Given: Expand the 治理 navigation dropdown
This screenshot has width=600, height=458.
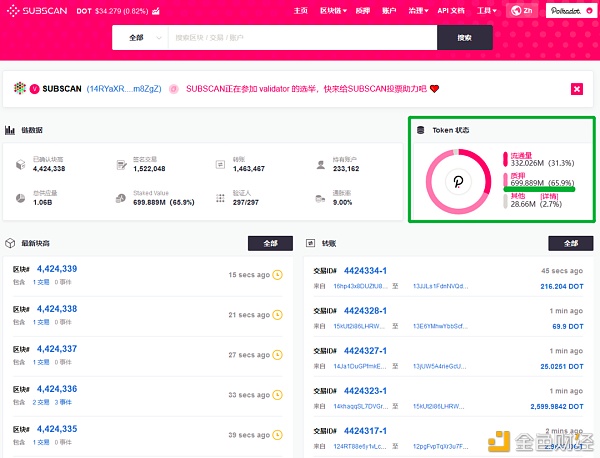Looking at the screenshot, I should [x=418, y=11].
